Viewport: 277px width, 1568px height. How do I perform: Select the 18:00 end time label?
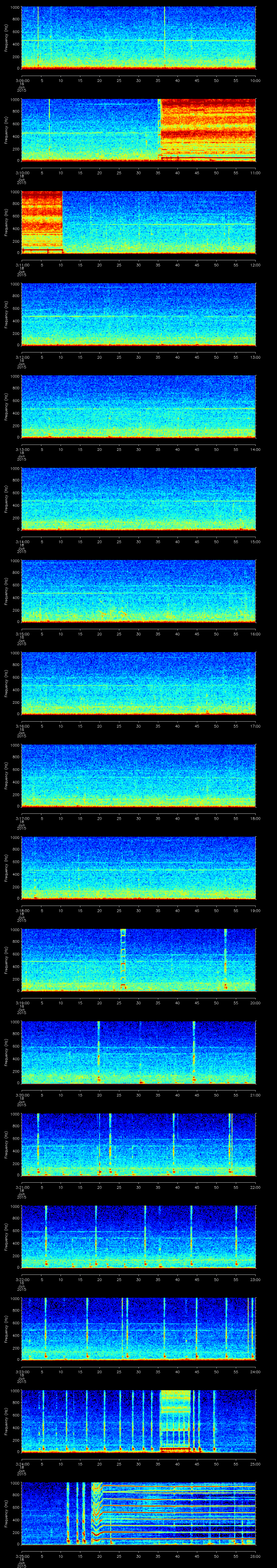click(x=255, y=818)
